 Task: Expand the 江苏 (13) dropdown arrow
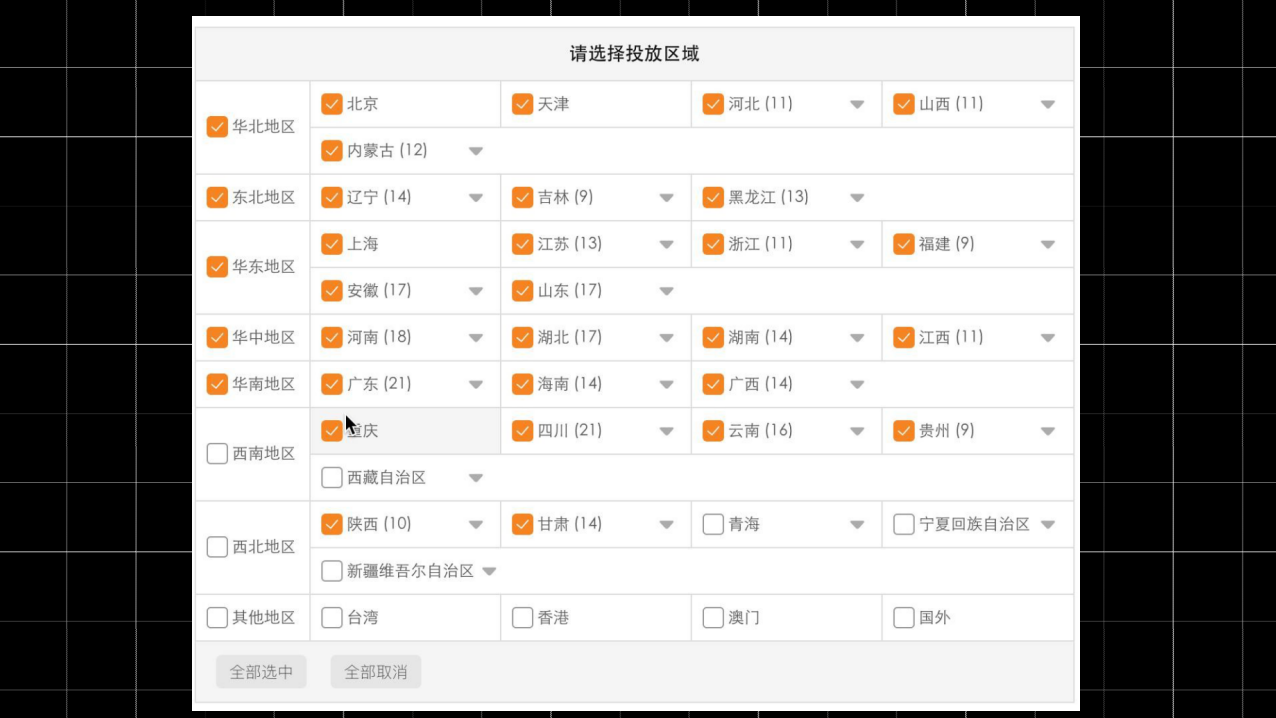point(666,245)
